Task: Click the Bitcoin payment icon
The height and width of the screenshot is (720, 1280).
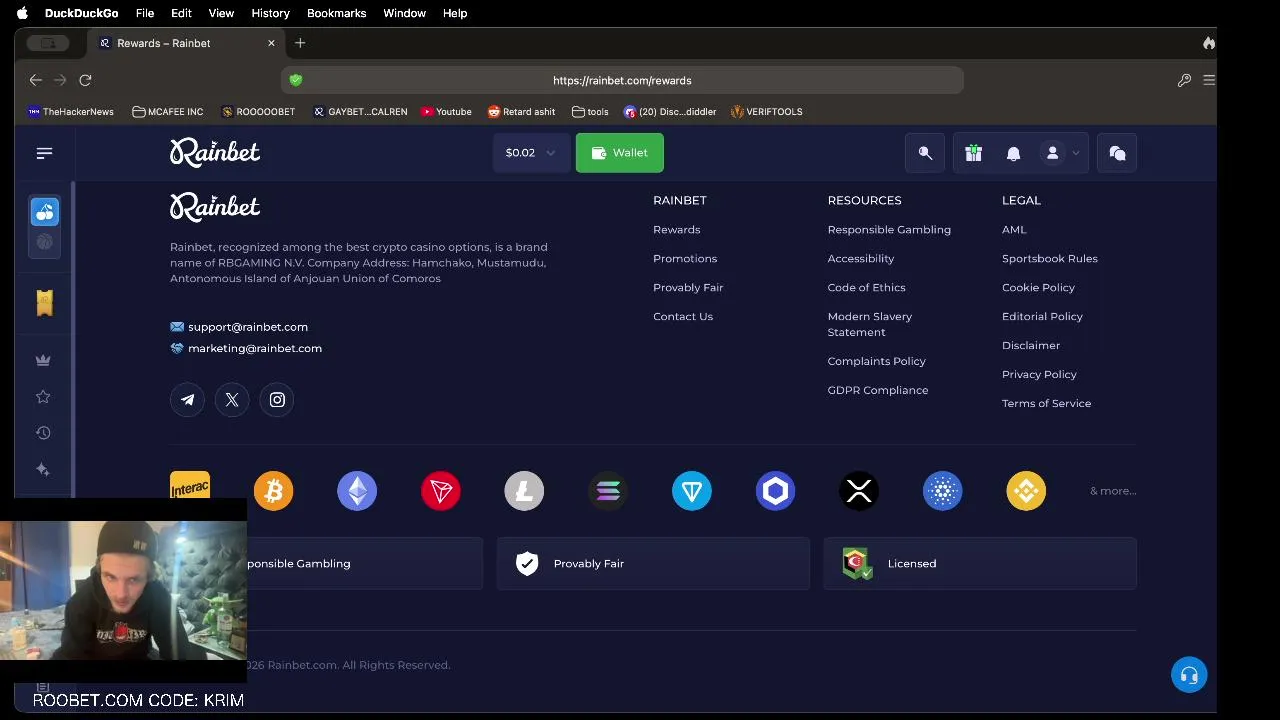Action: pos(273,491)
